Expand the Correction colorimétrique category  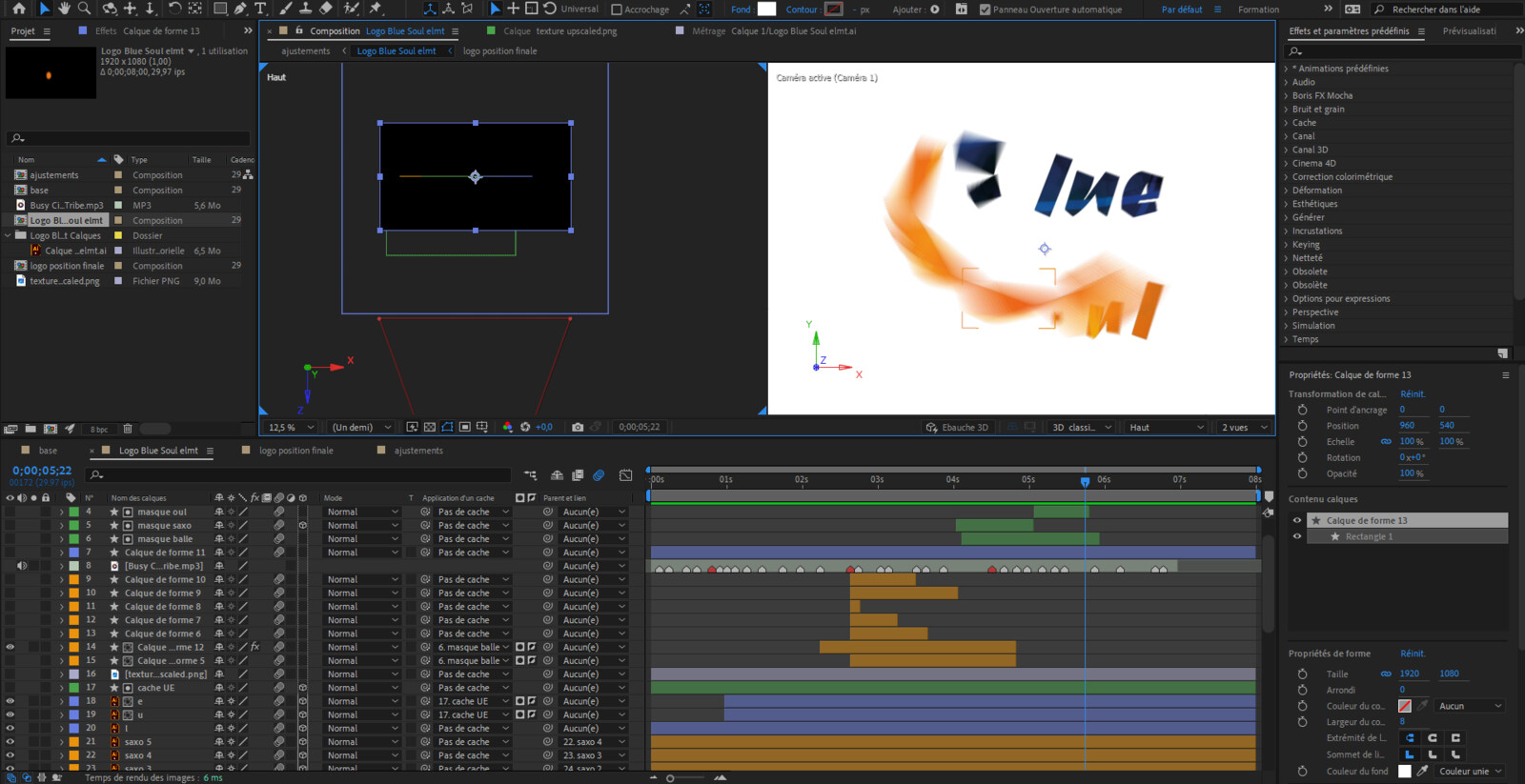1286,176
